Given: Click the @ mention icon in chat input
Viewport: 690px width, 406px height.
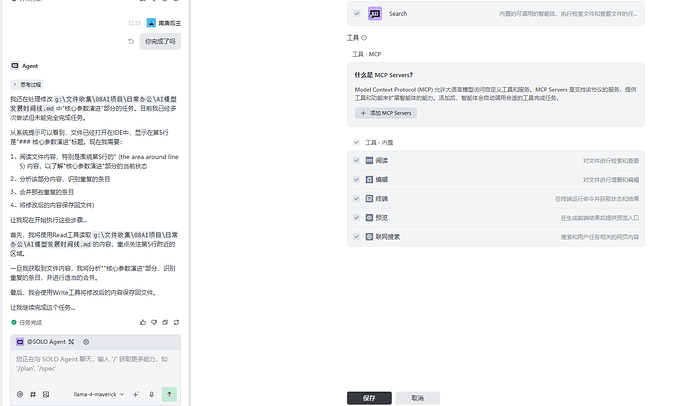Looking at the screenshot, I should coord(20,394).
